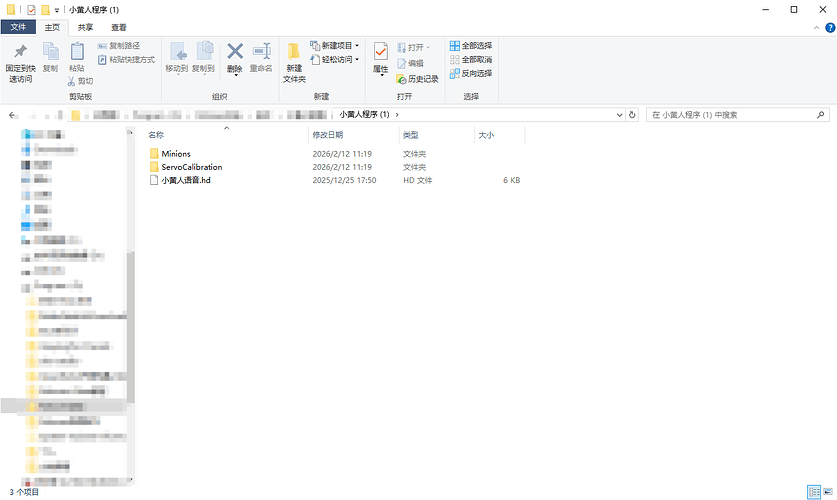Viewport: 837px width, 500px height.
Task: Click the 小黄人语音.hd file icon
Action: pyautogui.click(x=154, y=180)
